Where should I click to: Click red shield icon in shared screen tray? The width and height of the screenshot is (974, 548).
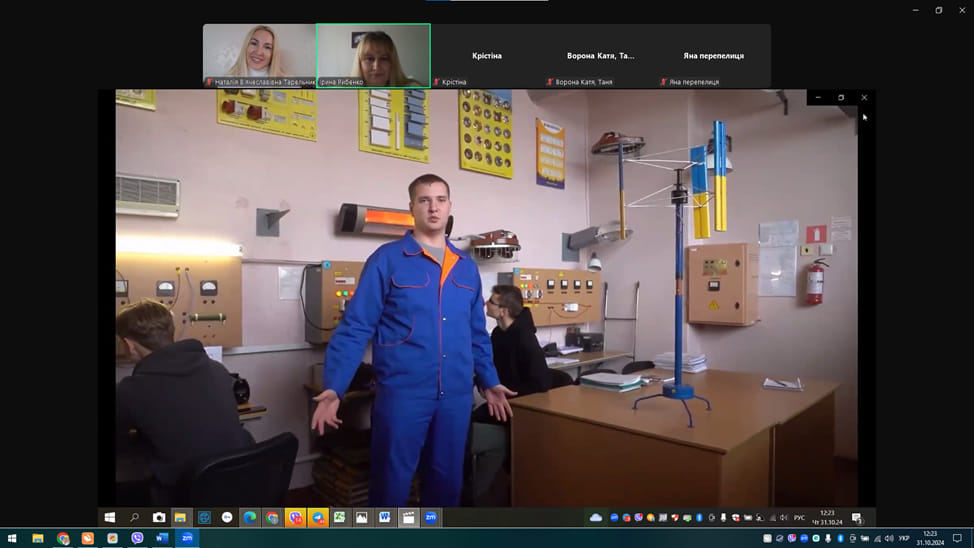(x=675, y=518)
